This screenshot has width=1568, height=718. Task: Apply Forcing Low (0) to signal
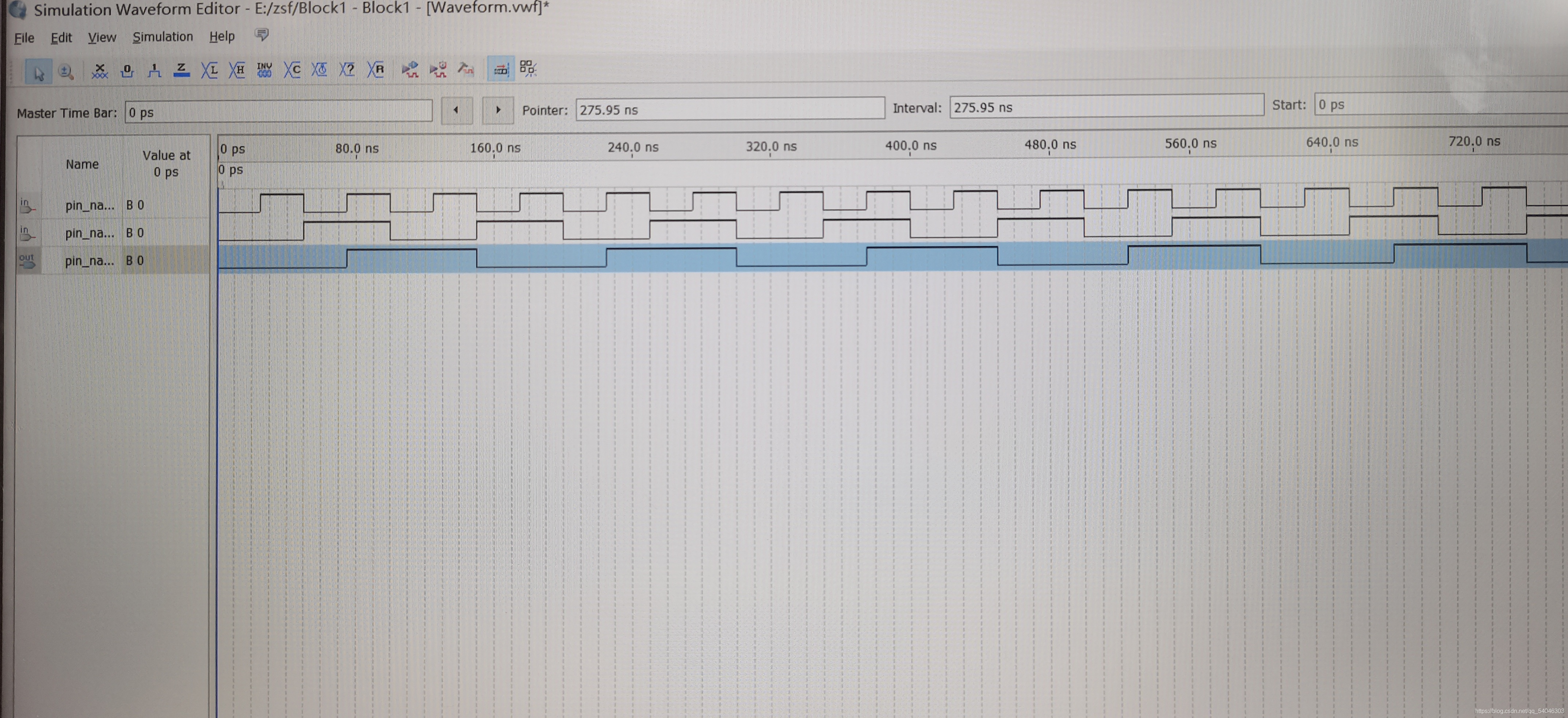point(127,70)
